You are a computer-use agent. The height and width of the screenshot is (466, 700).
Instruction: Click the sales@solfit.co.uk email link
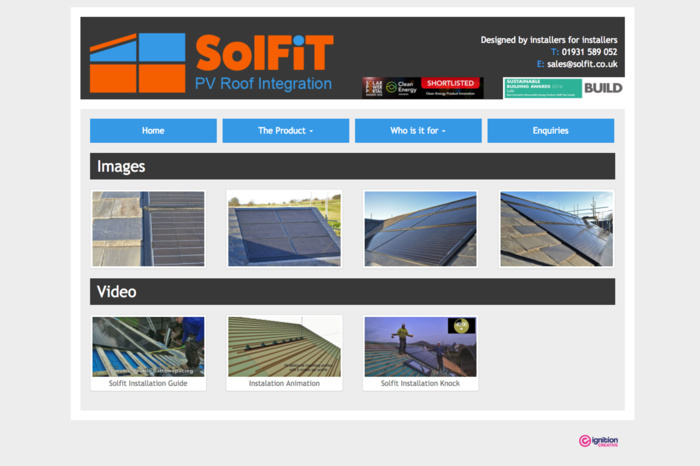point(582,64)
